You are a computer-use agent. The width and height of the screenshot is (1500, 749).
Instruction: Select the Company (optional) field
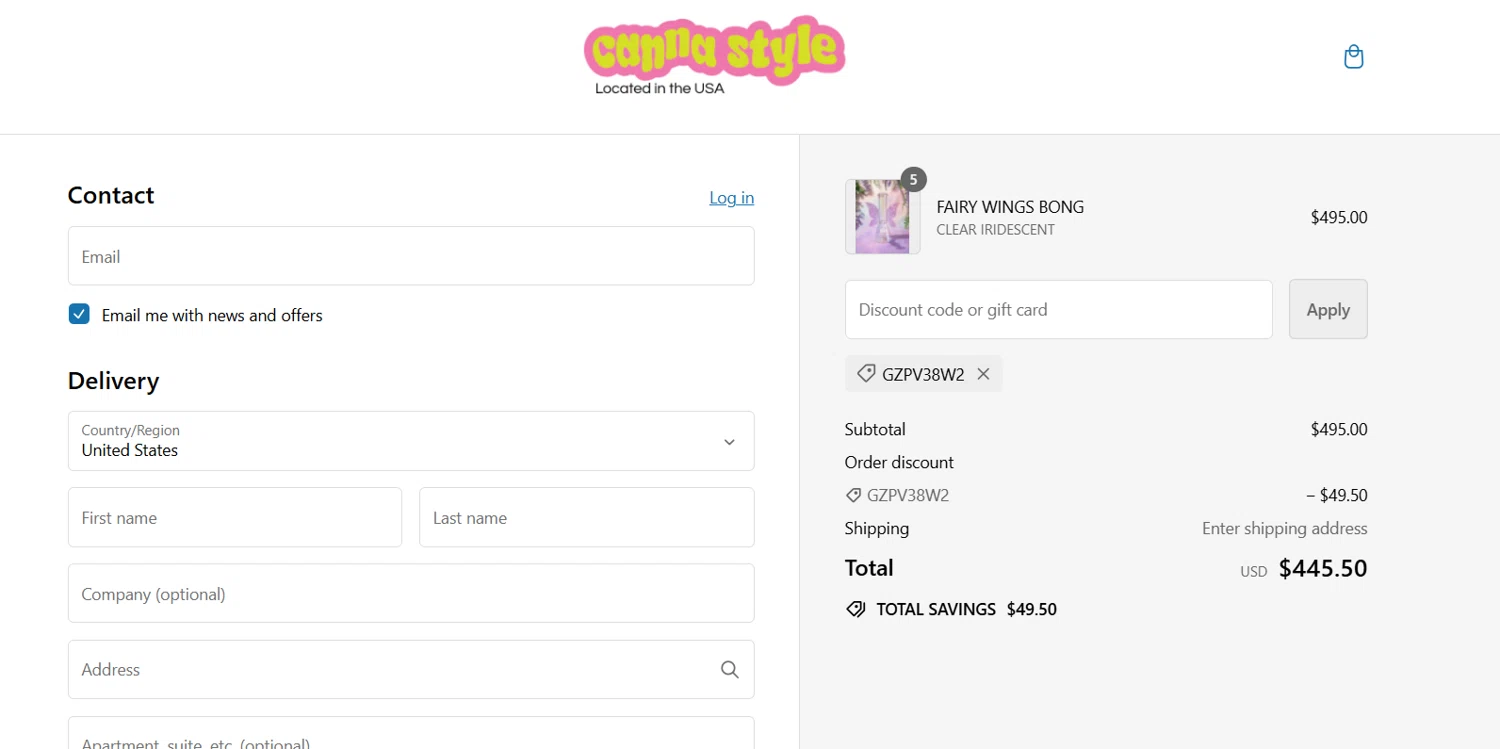click(410, 594)
